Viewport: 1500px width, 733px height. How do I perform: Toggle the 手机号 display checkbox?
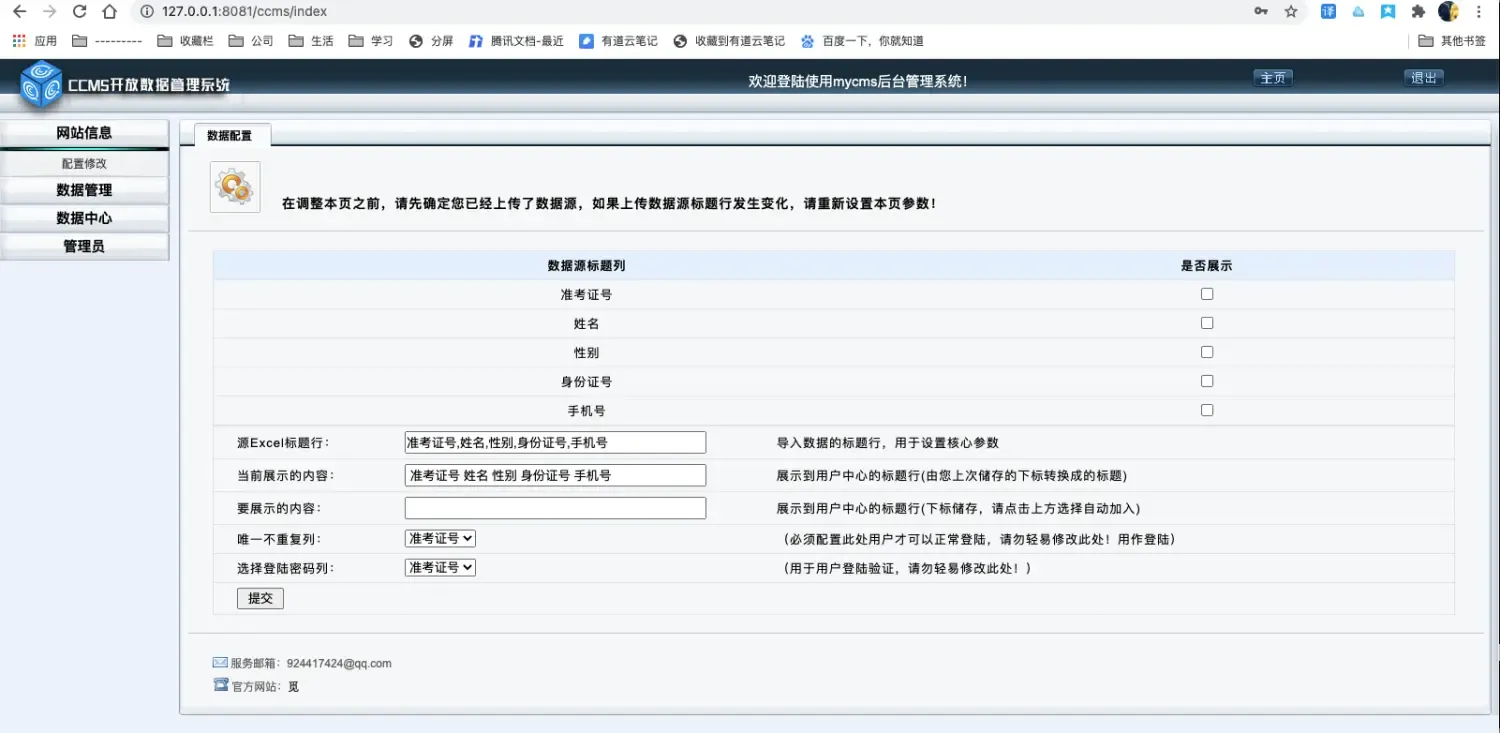click(x=1206, y=409)
